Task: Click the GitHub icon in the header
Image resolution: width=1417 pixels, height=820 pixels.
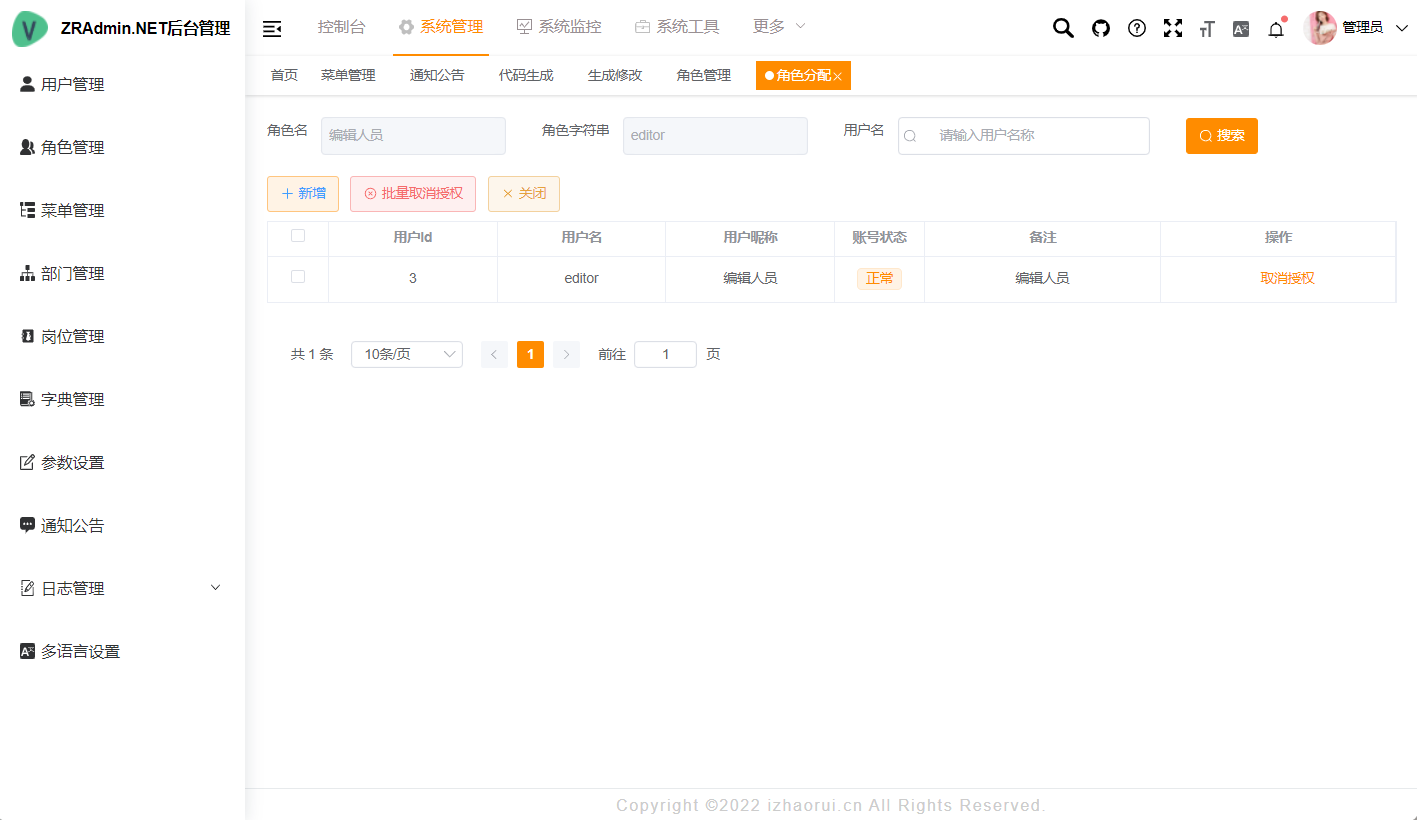Action: click(1100, 28)
